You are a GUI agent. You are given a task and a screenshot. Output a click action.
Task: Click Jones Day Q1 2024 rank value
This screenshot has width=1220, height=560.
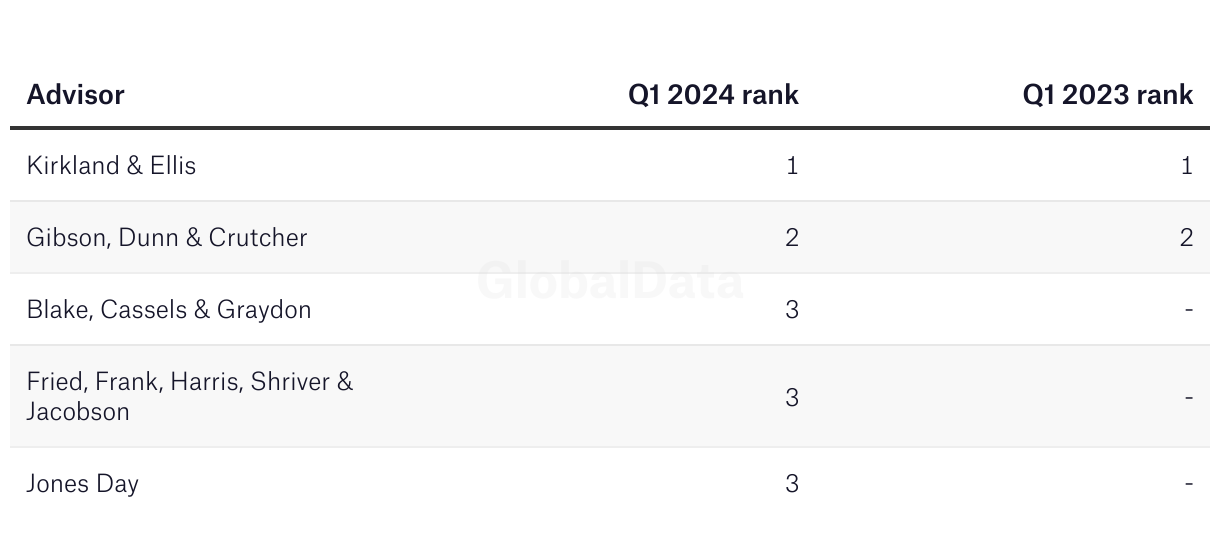(792, 484)
